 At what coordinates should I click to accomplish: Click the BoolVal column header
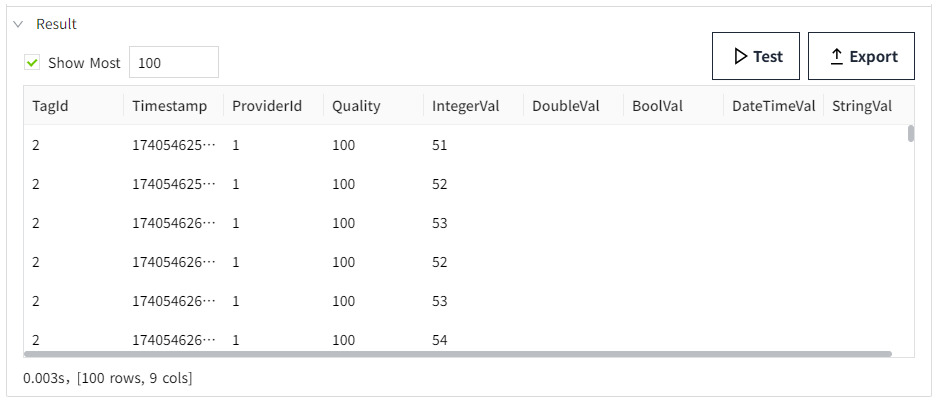pos(657,106)
